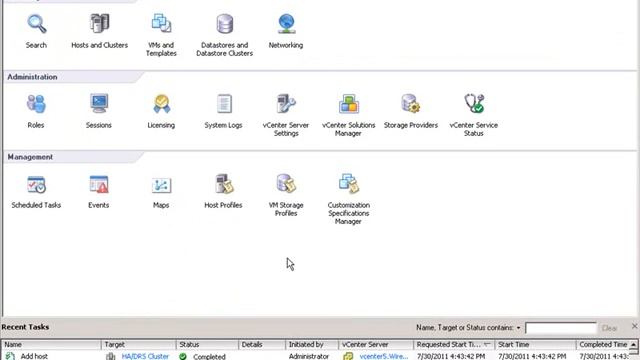Image resolution: width=640 pixels, height=360 pixels.
Task: Open the Name, Target or Status filter dropdown
Action: (518, 328)
